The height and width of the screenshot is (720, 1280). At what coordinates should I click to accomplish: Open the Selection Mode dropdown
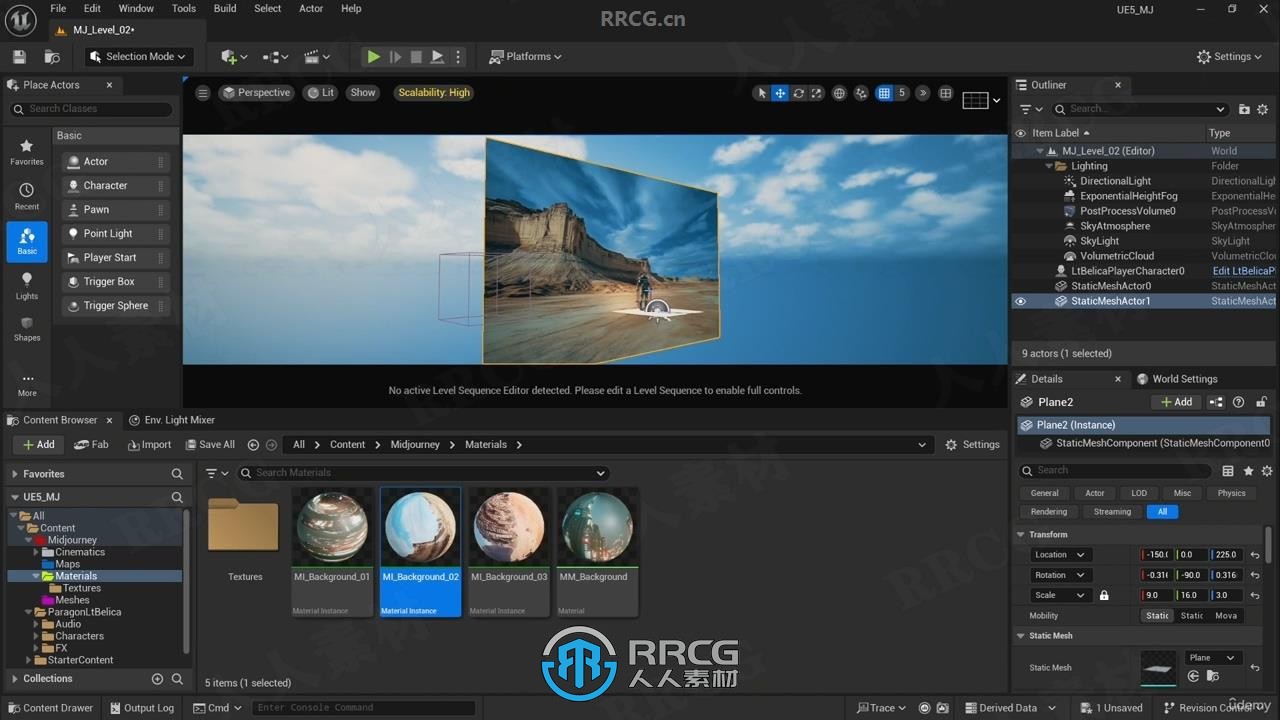coord(137,57)
